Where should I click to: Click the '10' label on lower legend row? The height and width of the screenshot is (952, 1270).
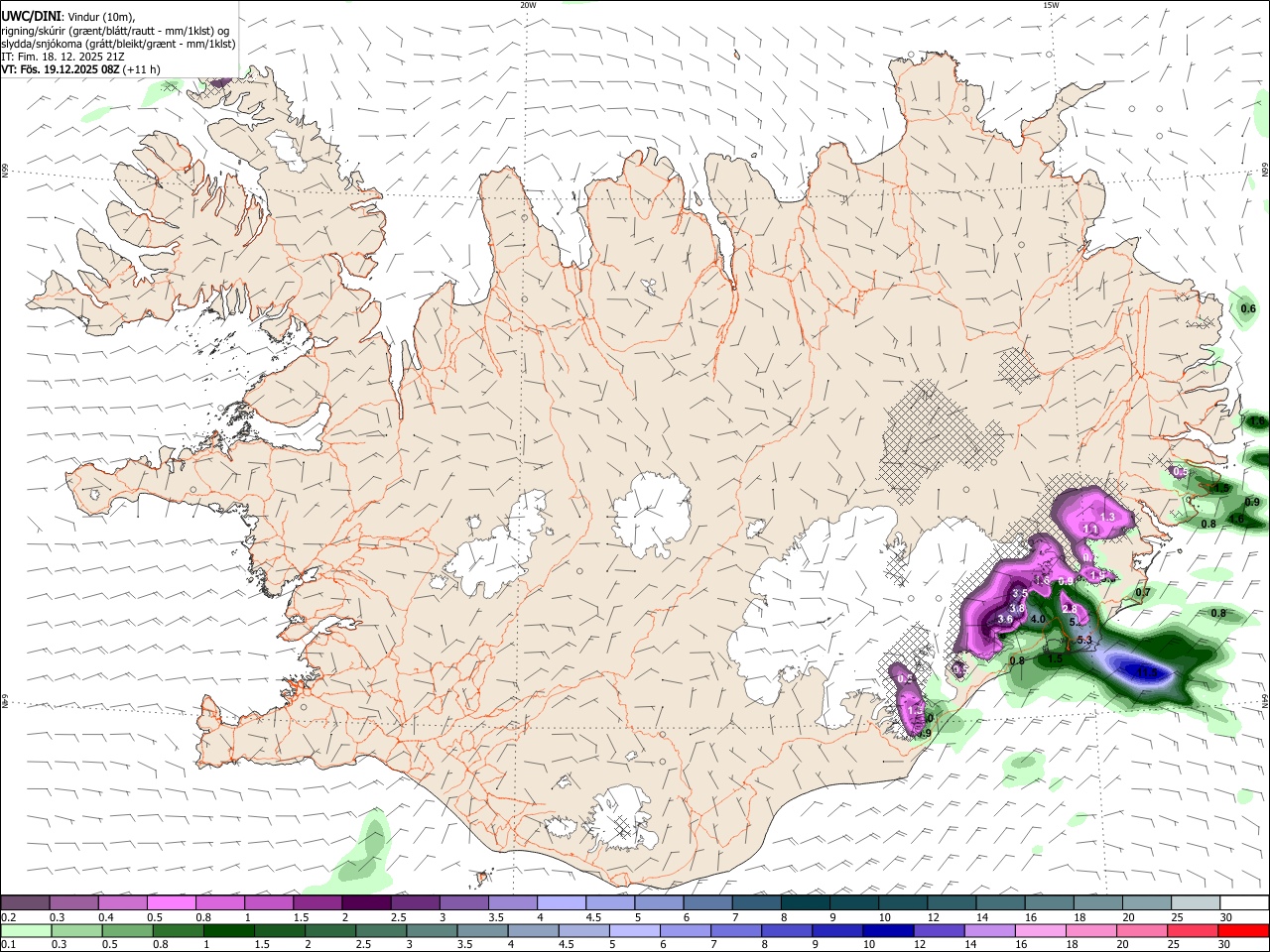point(868,945)
